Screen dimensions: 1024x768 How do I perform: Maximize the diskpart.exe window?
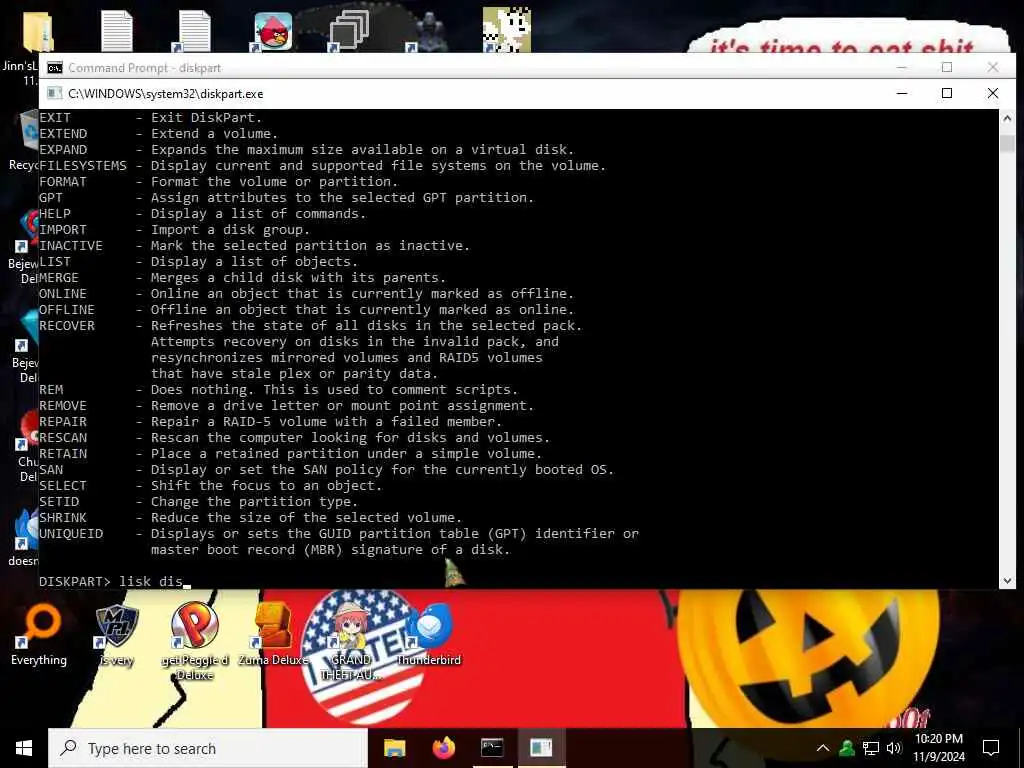pos(947,93)
